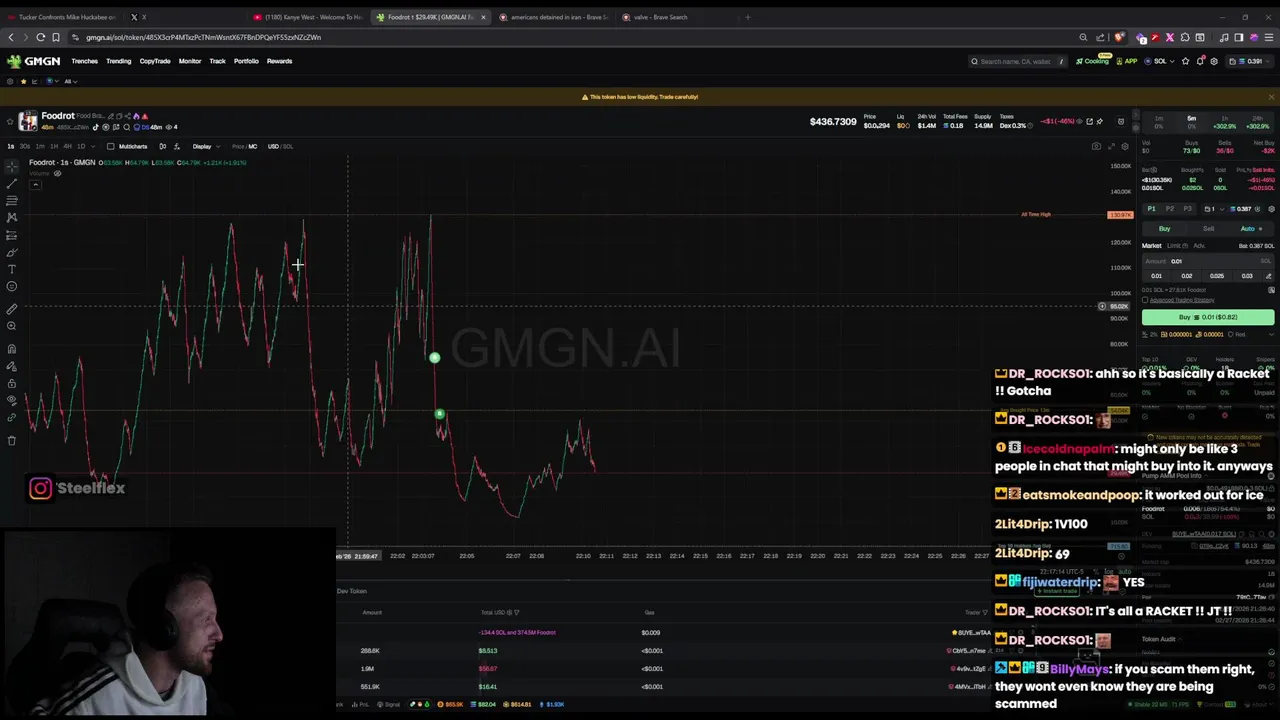Toggle Price / MC chart mode

click(245, 147)
